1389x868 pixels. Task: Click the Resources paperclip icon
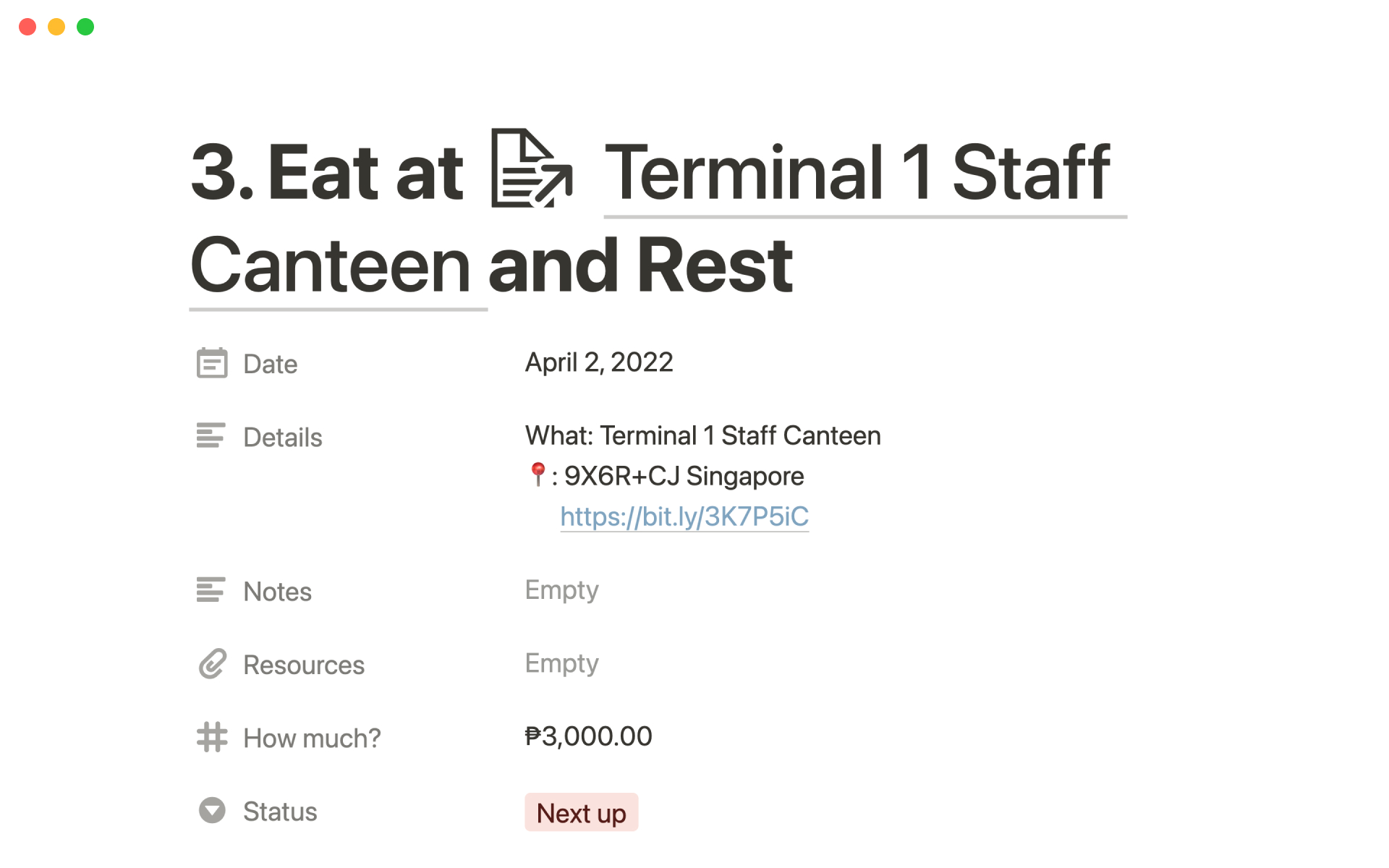coord(212,664)
